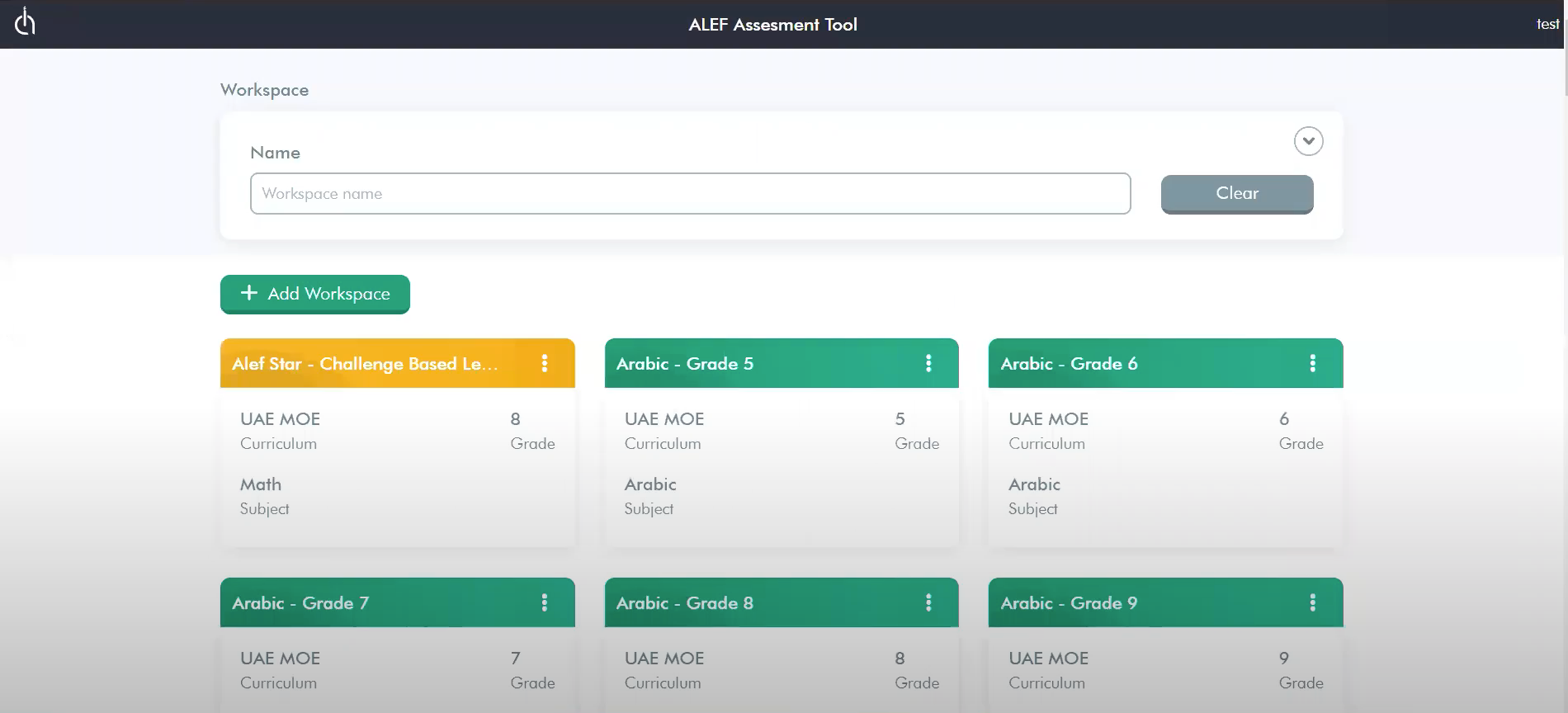Open options menu for Arabic - Grade 5
The image size is (1568, 713).
[928, 363]
